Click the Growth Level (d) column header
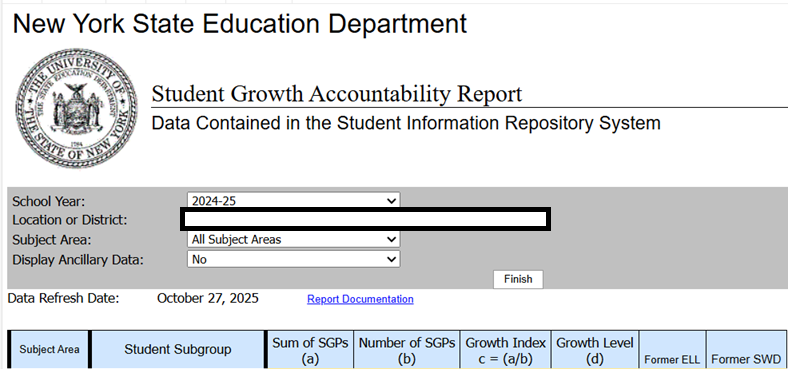 pos(595,350)
